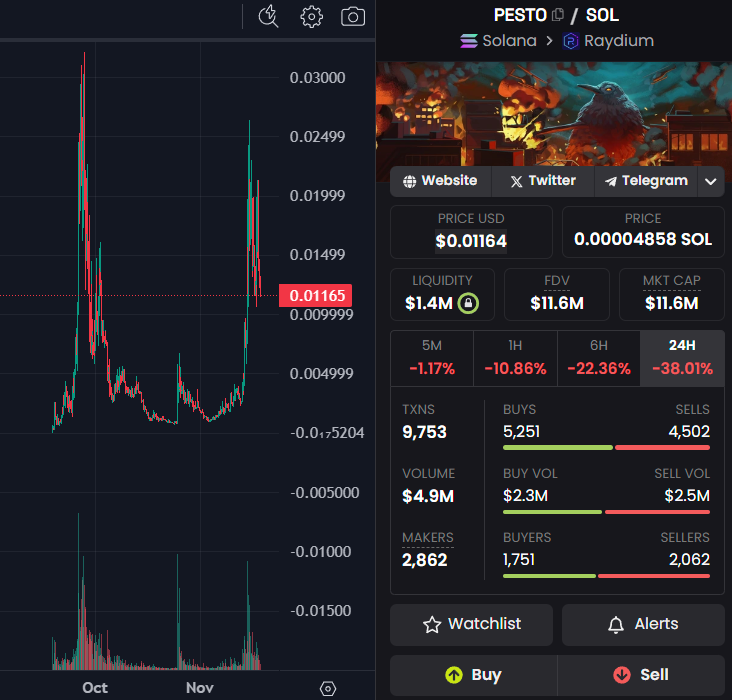Image resolution: width=732 pixels, height=700 pixels.
Task: Click the PESTO token name title
Action: pyautogui.click(x=520, y=15)
